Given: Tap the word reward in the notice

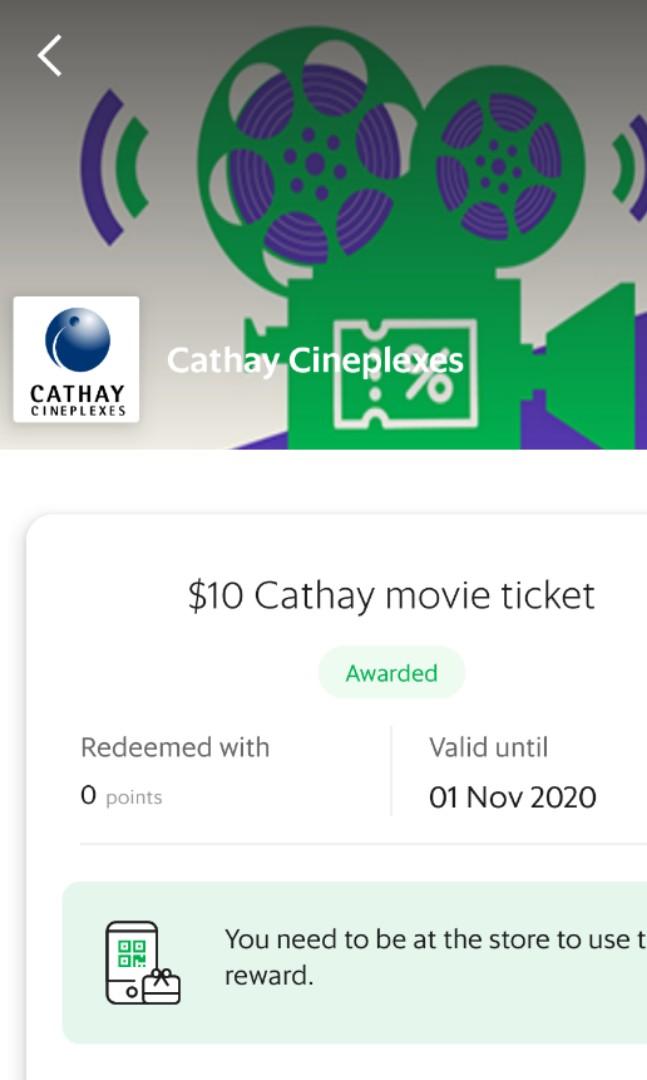Looking at the screenshot, I should click(x=269, y=976).
